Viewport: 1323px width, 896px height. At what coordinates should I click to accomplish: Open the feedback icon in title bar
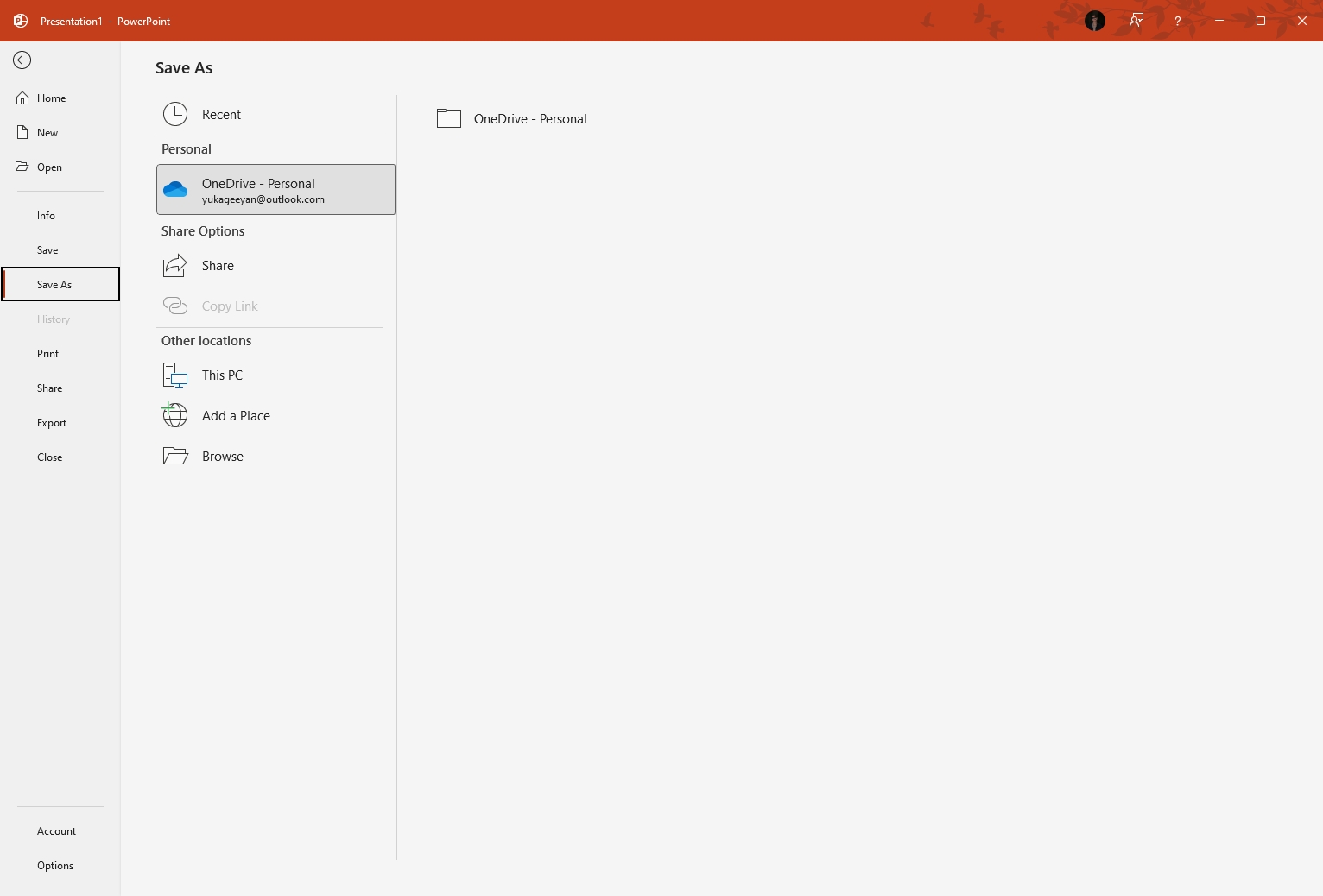[x=1136, y=21]
